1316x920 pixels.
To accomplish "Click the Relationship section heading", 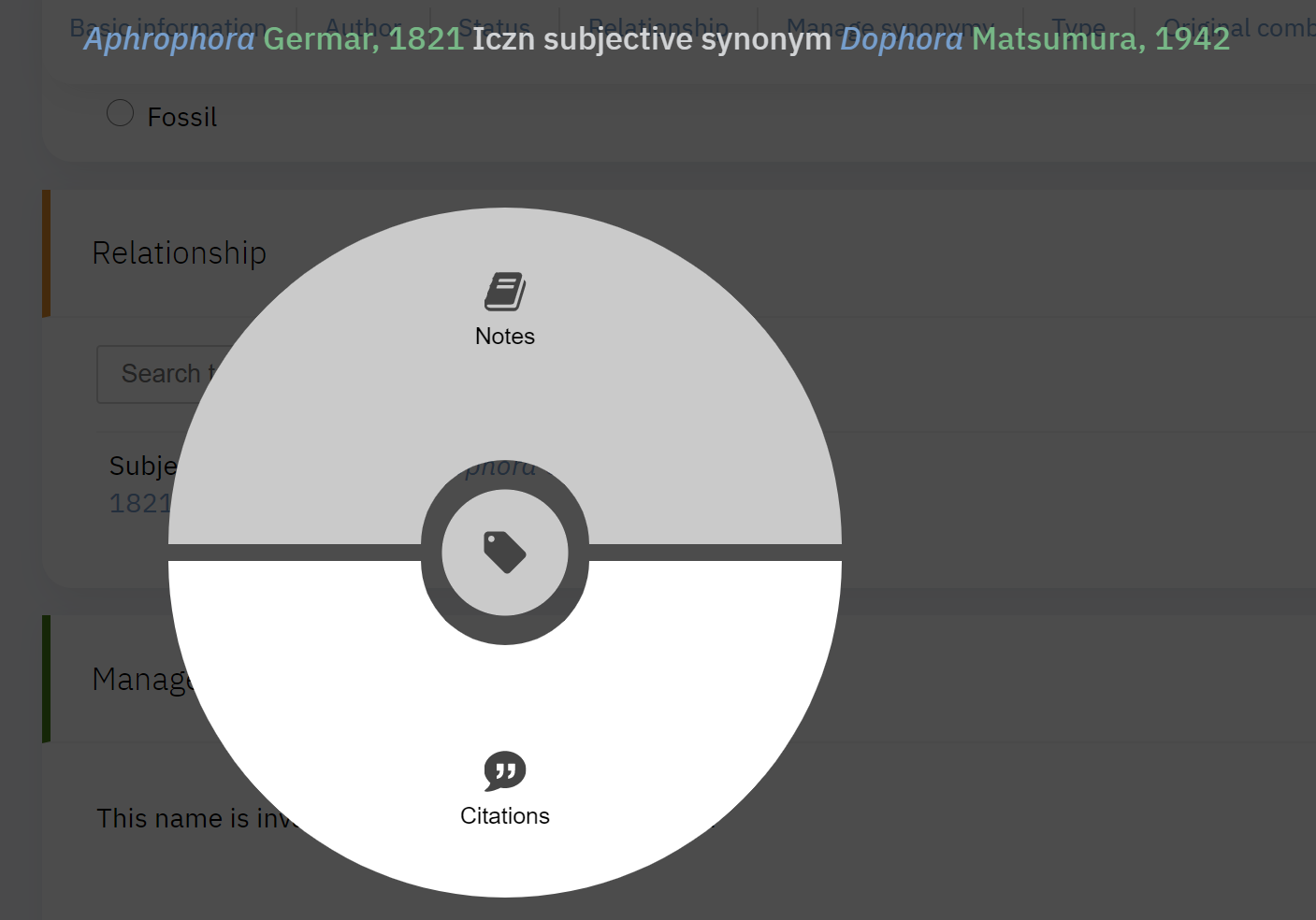I will [179, 252].
